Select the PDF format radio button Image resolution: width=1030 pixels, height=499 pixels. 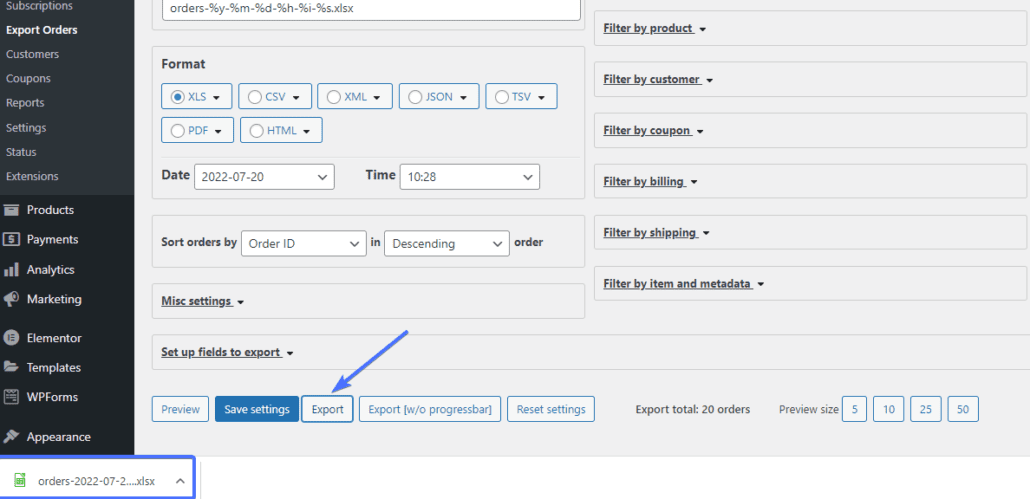pos(177,131)
